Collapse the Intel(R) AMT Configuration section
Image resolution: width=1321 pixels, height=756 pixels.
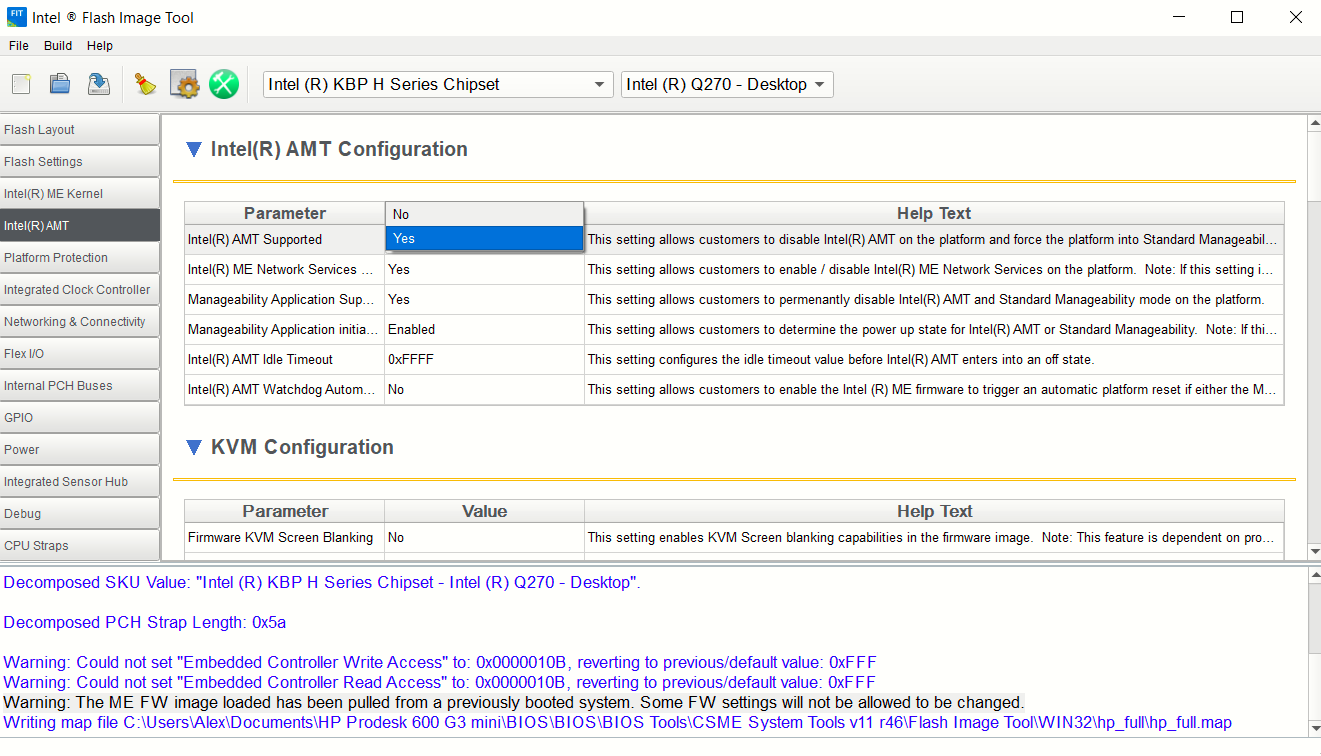click(x=194, y=150)
